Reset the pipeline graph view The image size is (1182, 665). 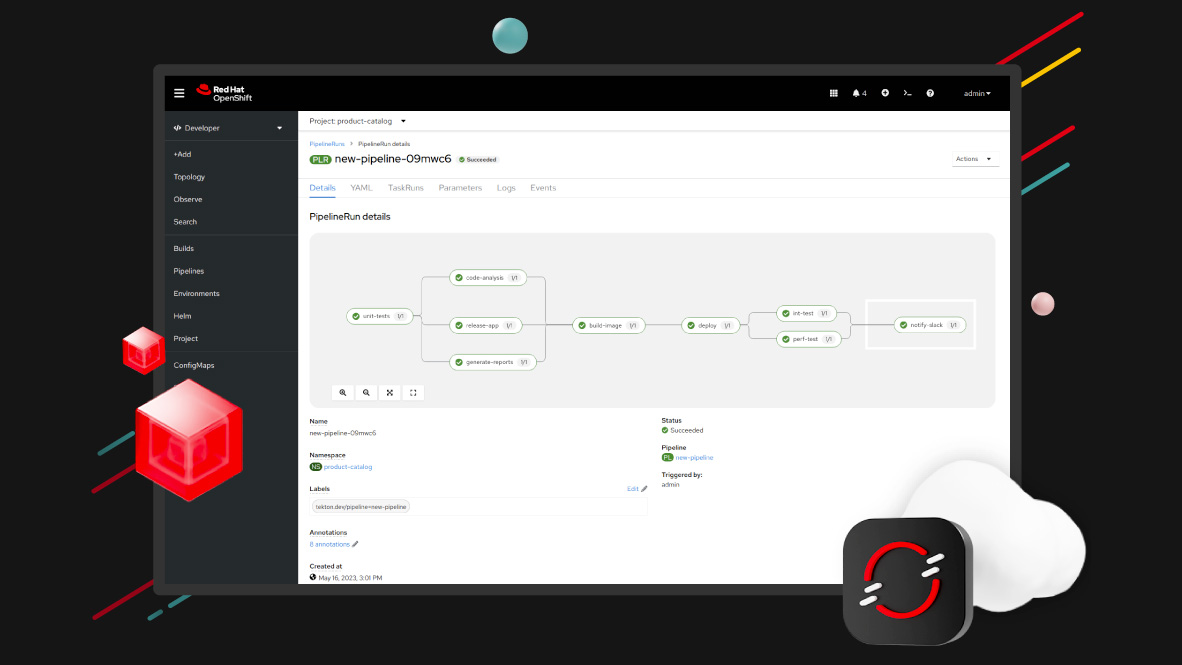[x=413, y=393]
